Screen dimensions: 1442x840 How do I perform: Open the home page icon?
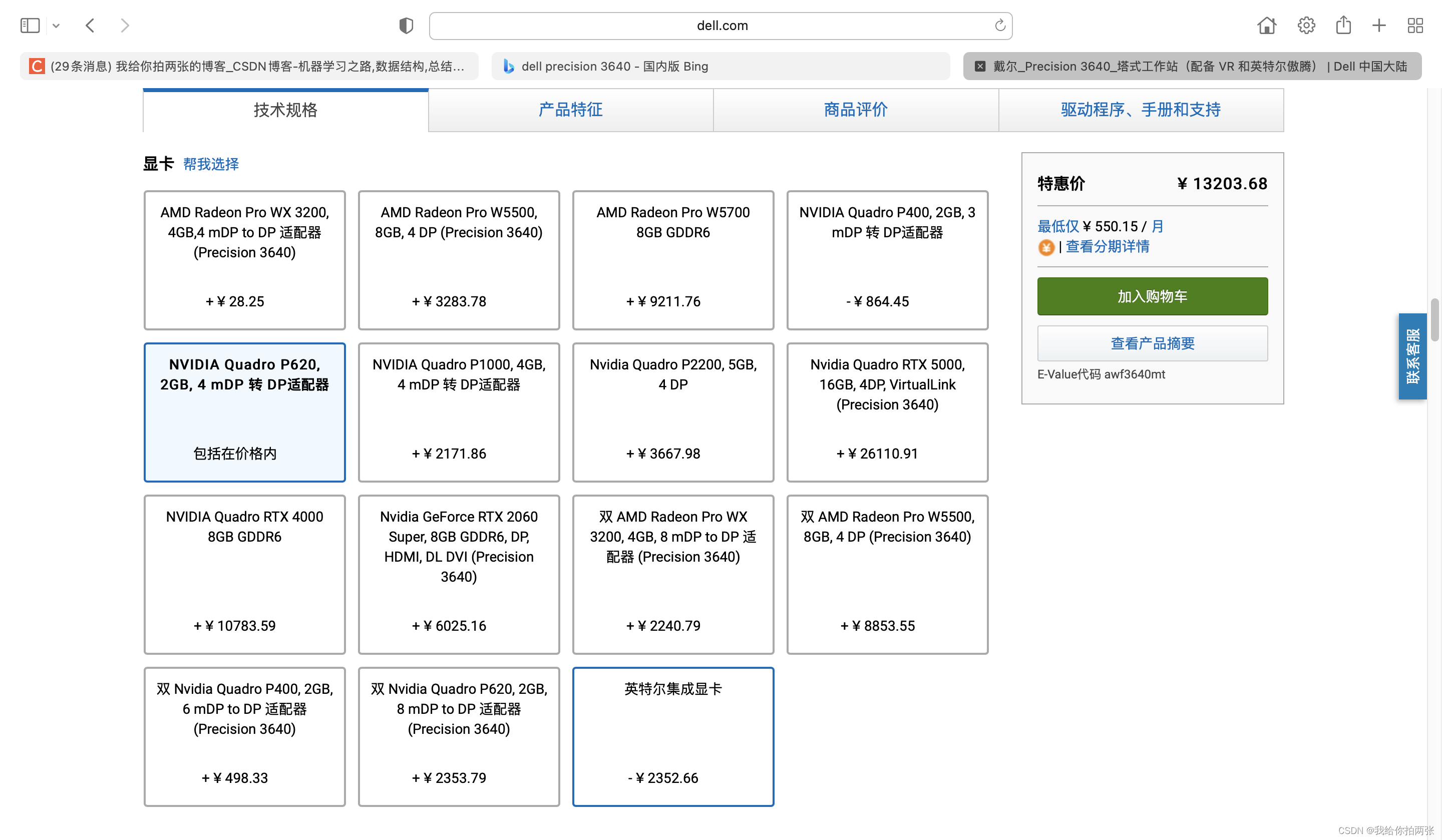click(x=1266, y=25)
